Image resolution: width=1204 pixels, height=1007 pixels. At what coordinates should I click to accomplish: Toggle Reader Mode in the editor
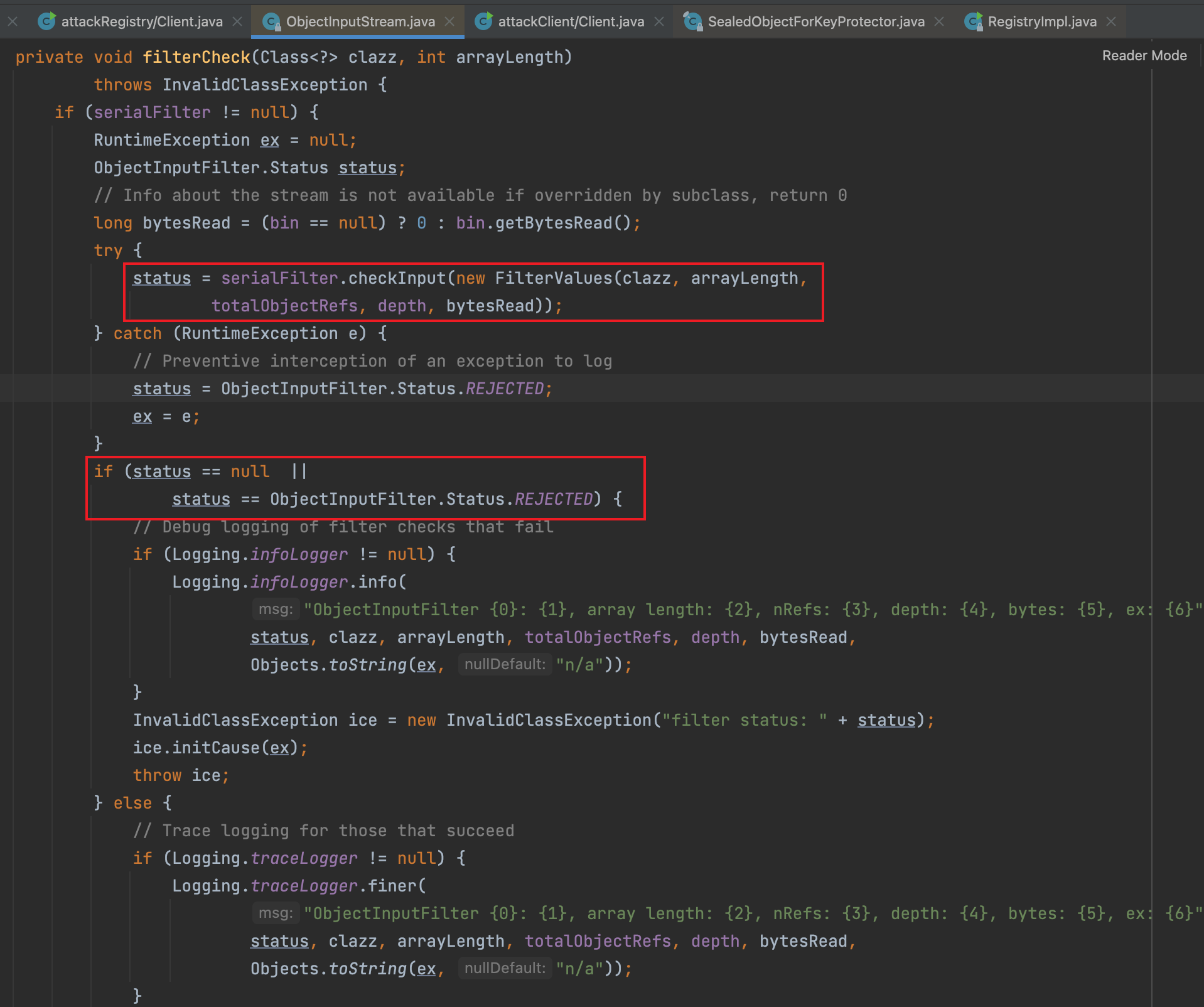point(1144,55)
